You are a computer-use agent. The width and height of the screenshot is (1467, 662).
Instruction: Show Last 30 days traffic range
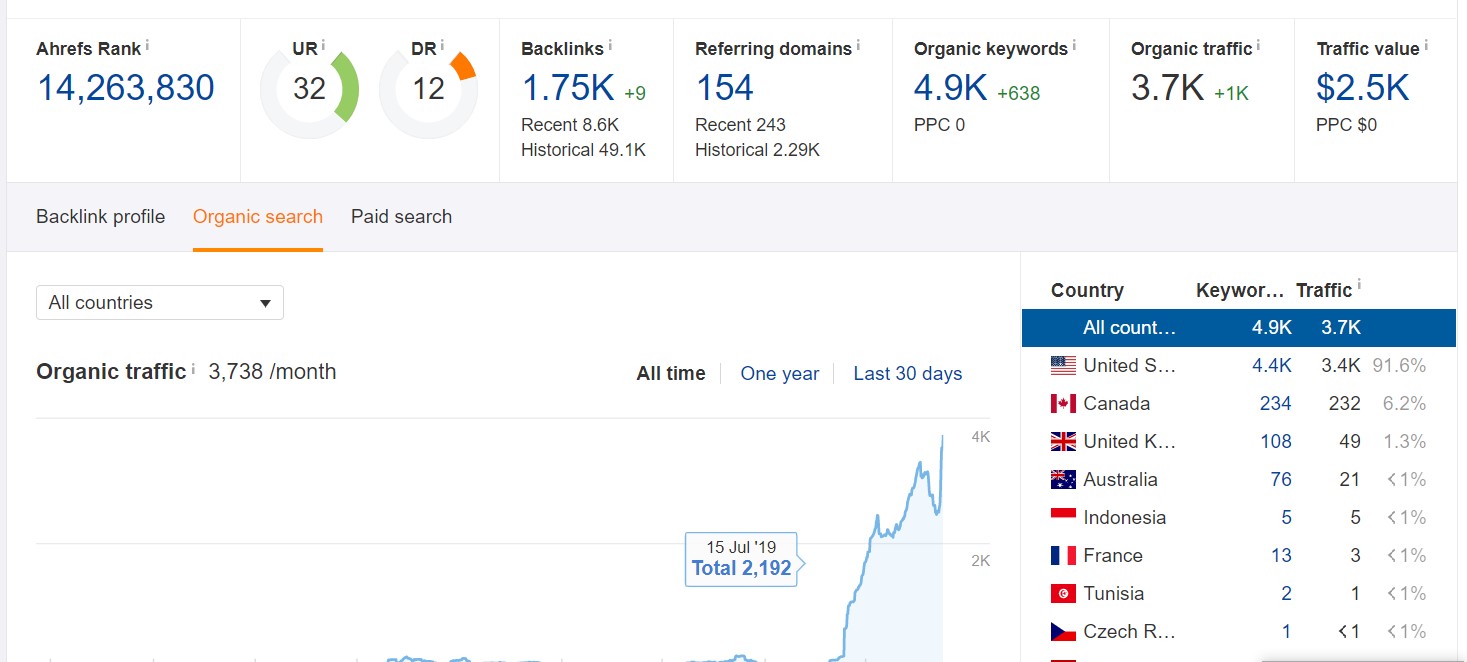907,374
